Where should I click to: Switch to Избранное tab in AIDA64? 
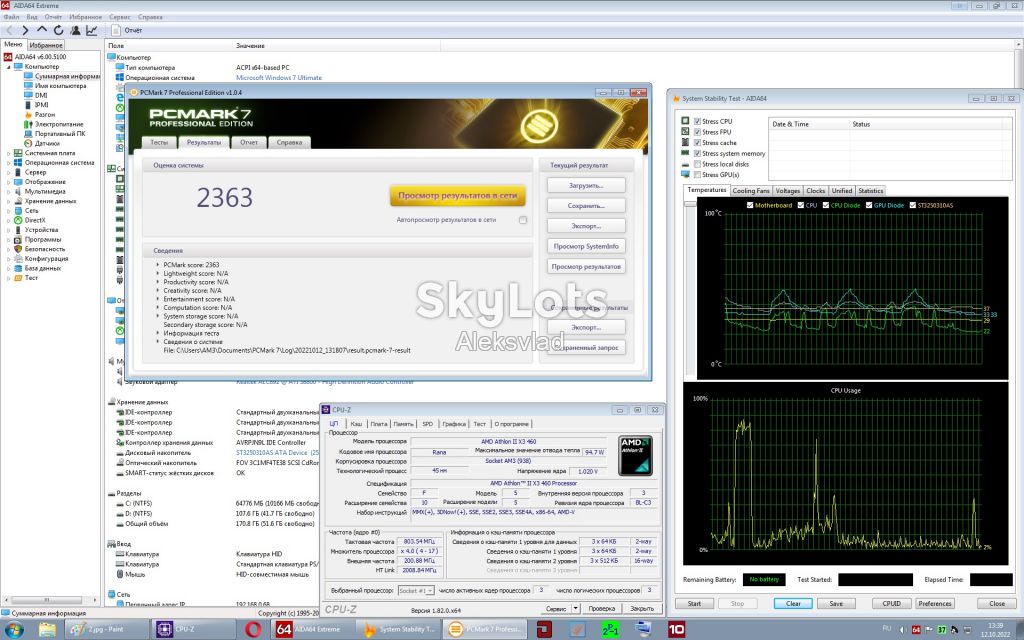pos(46,45)
